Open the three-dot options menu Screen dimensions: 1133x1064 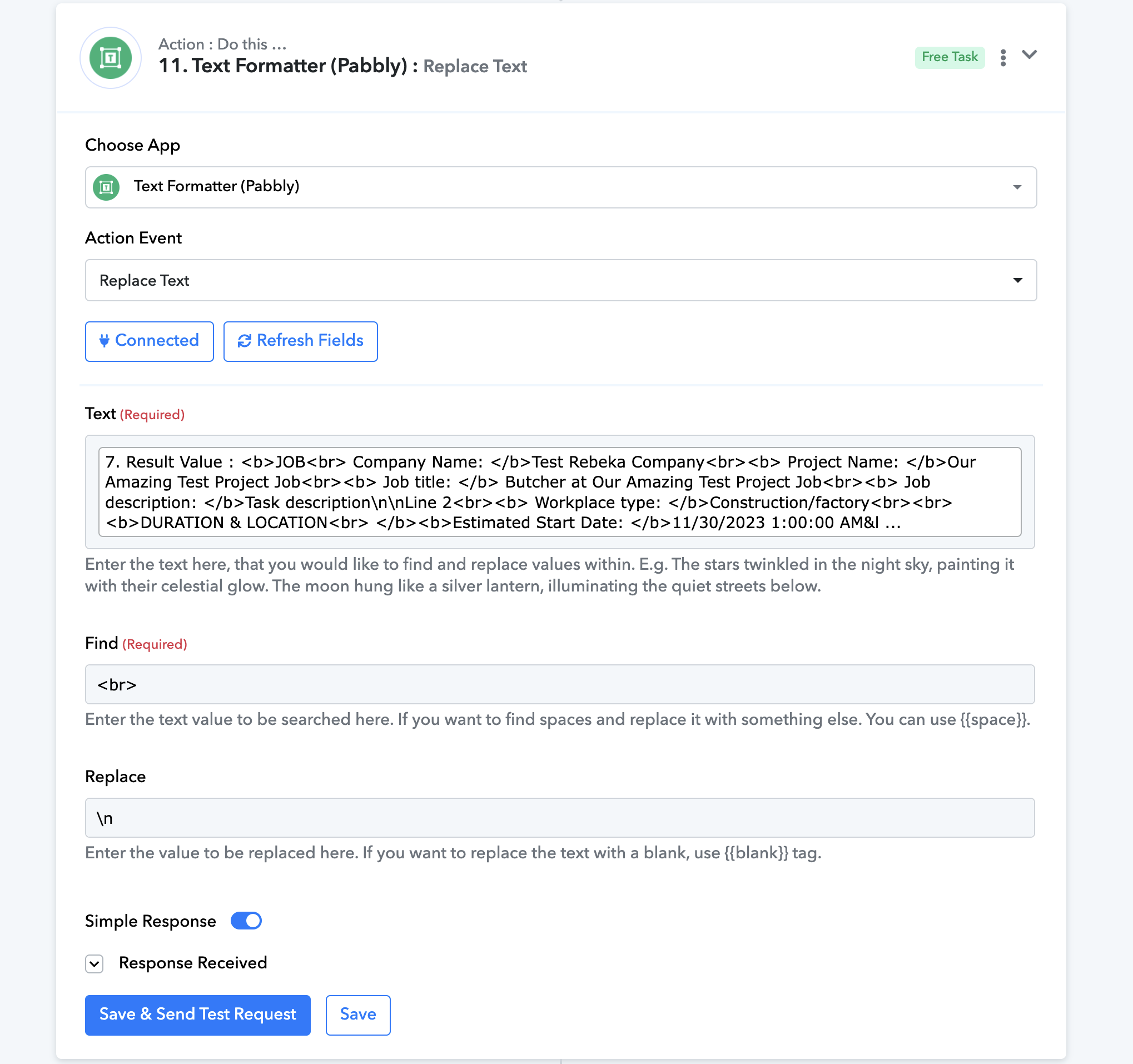1003,57
